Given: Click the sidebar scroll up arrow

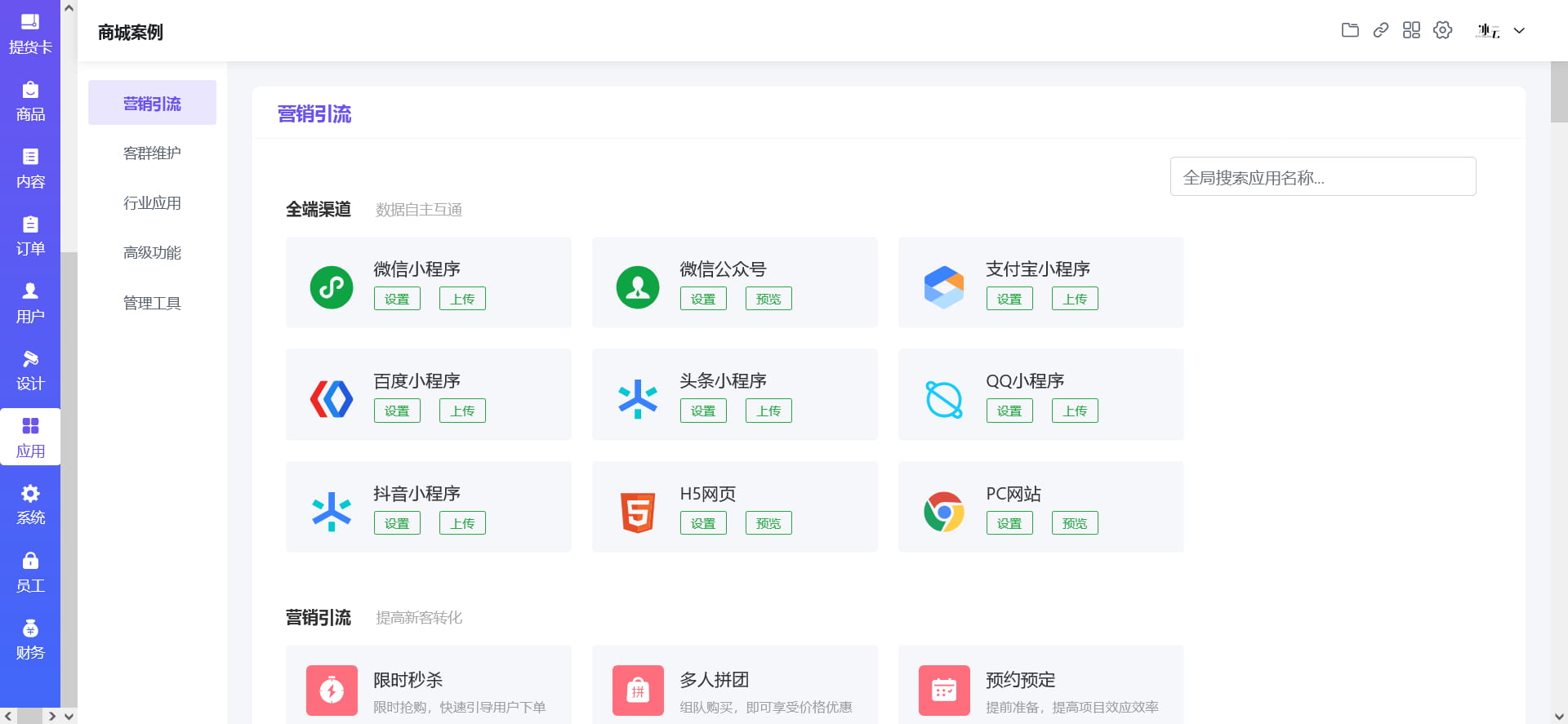Looking at the screenshot, I should click(69, 8).
